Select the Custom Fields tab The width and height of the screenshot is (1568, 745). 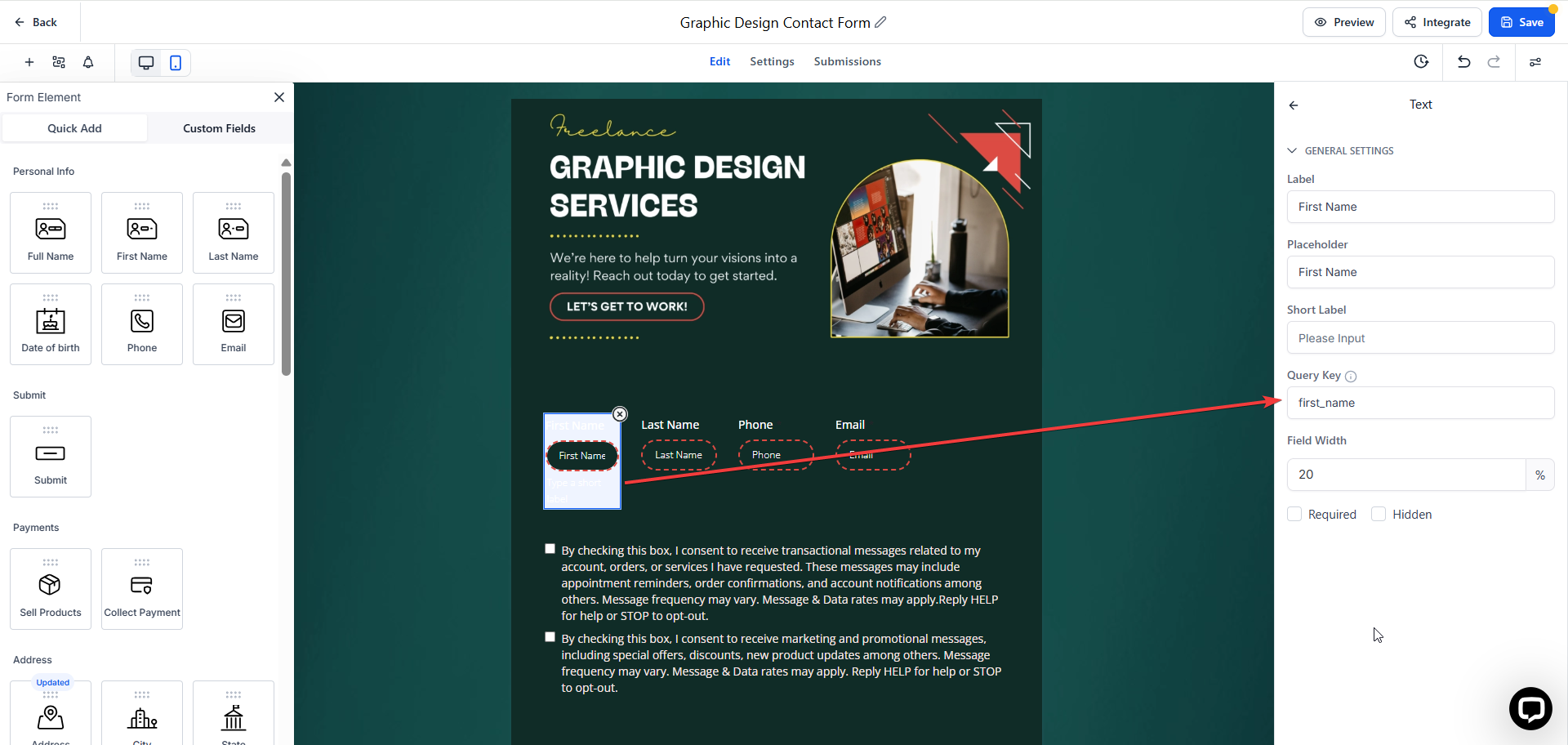219,128
